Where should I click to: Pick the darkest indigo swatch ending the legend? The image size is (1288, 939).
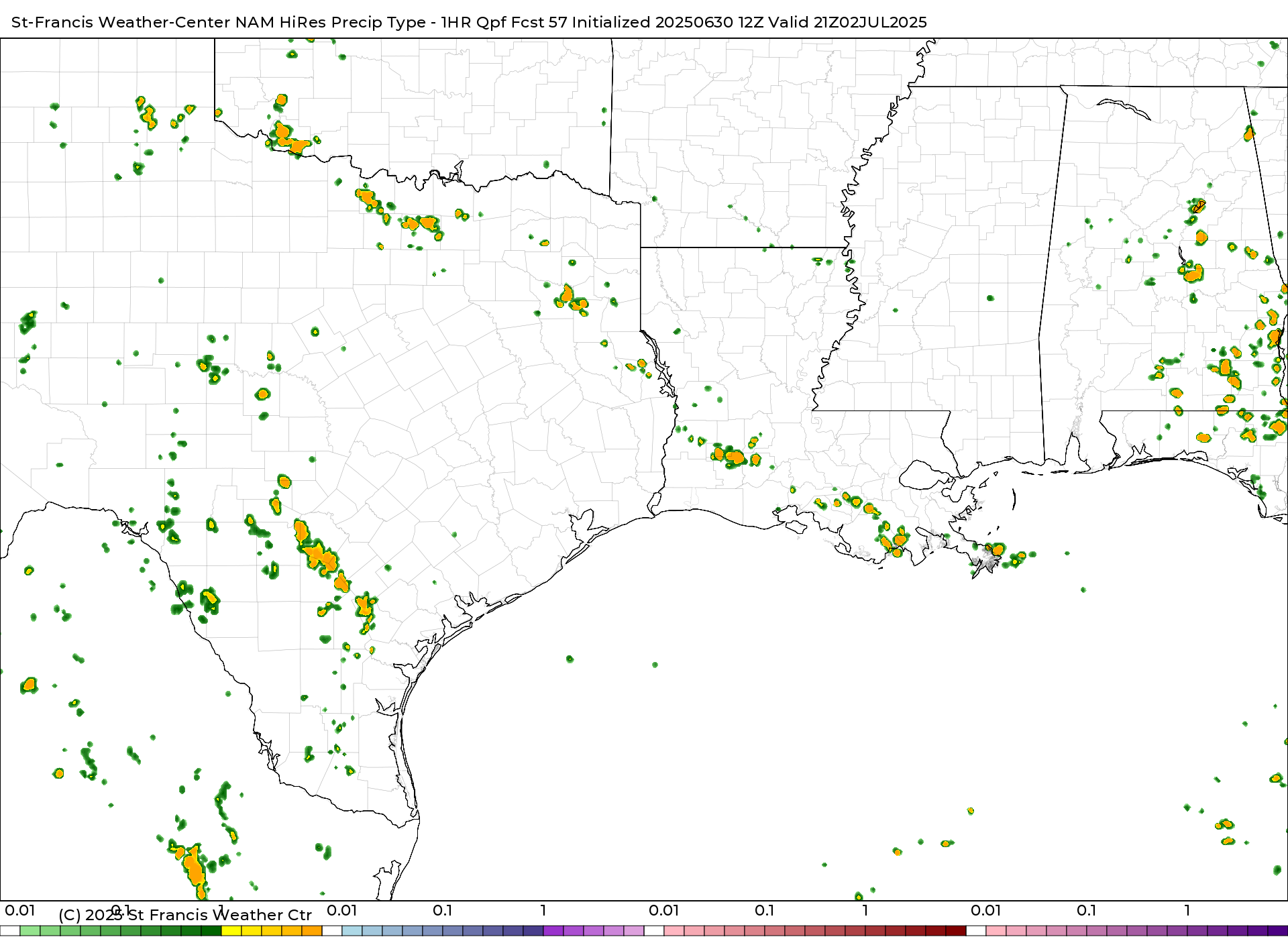(1278, 931)
